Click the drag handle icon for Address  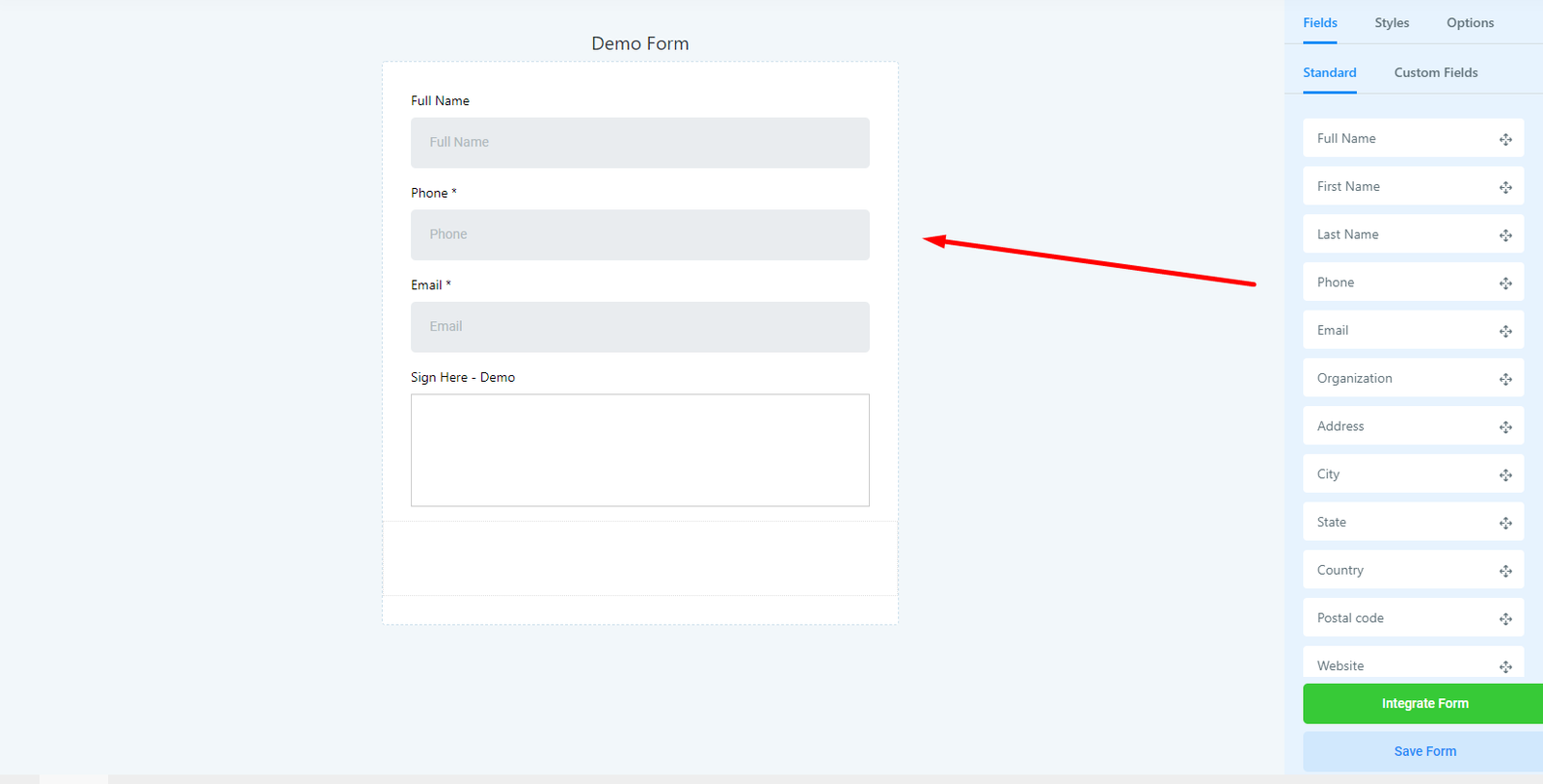point(1505,427)
